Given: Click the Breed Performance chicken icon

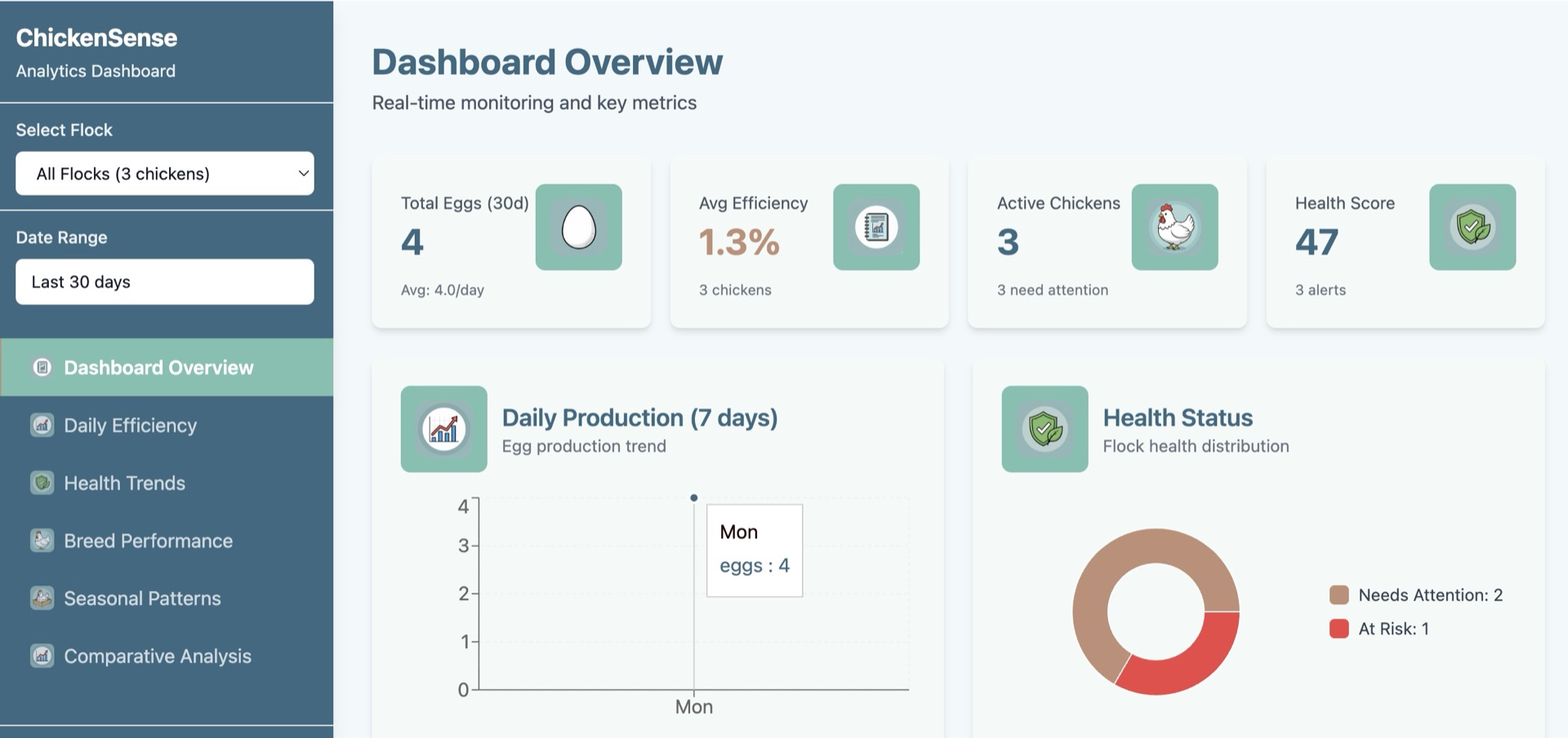Looking at the screenshot, I should pos(41,540).
